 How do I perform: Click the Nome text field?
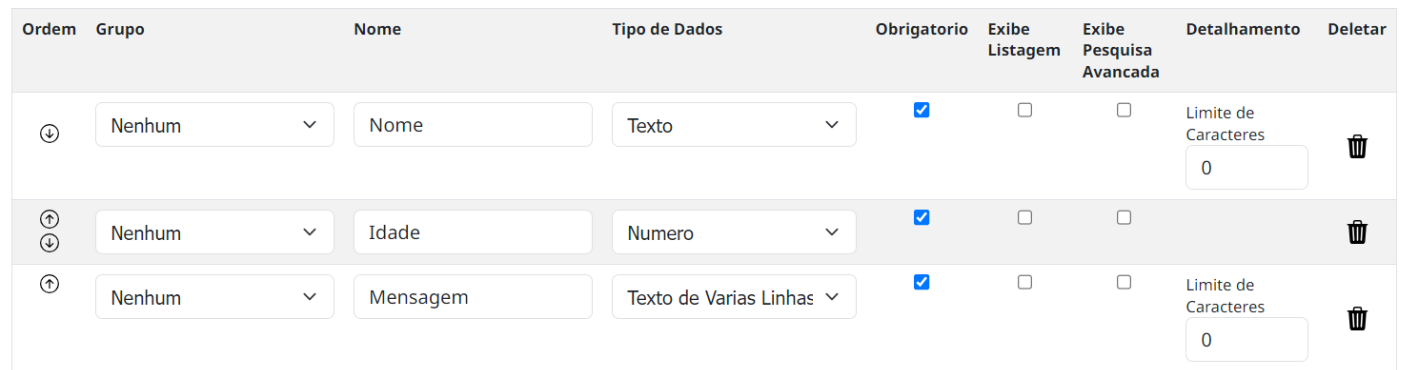473,125
